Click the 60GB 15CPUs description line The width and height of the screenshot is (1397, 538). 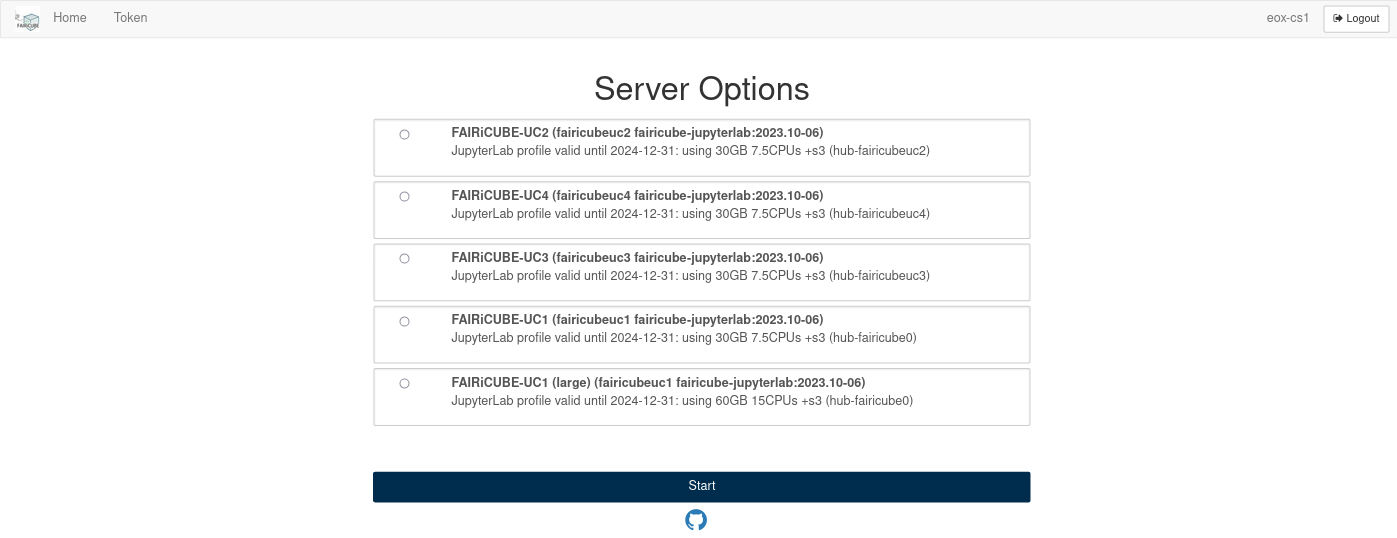[682, 401]
